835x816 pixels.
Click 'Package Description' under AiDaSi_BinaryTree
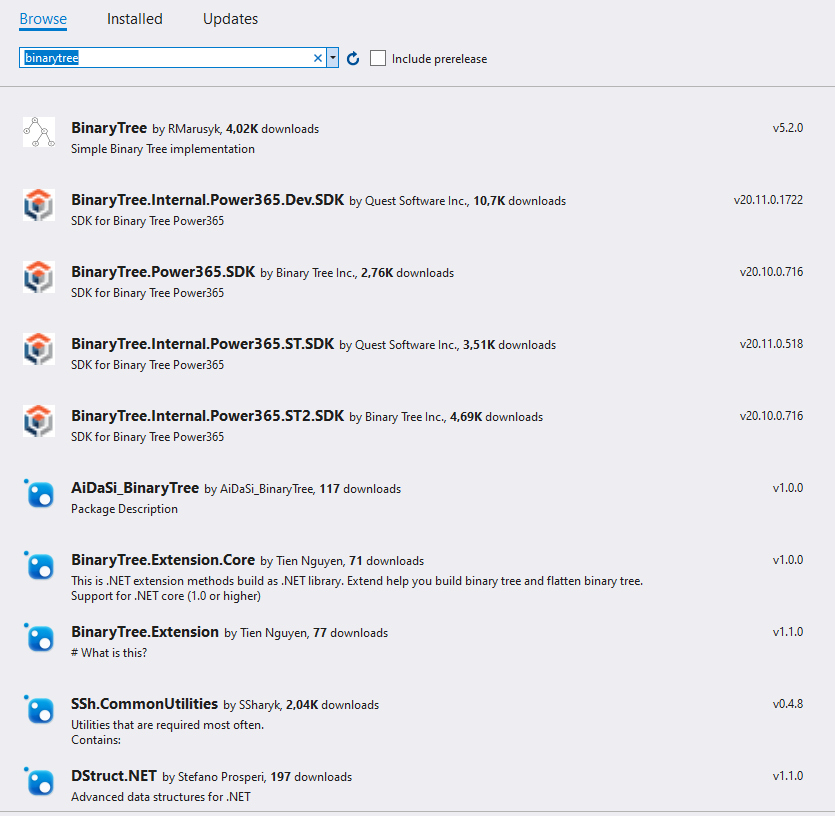pyautogui.click(x=125, y=509)
